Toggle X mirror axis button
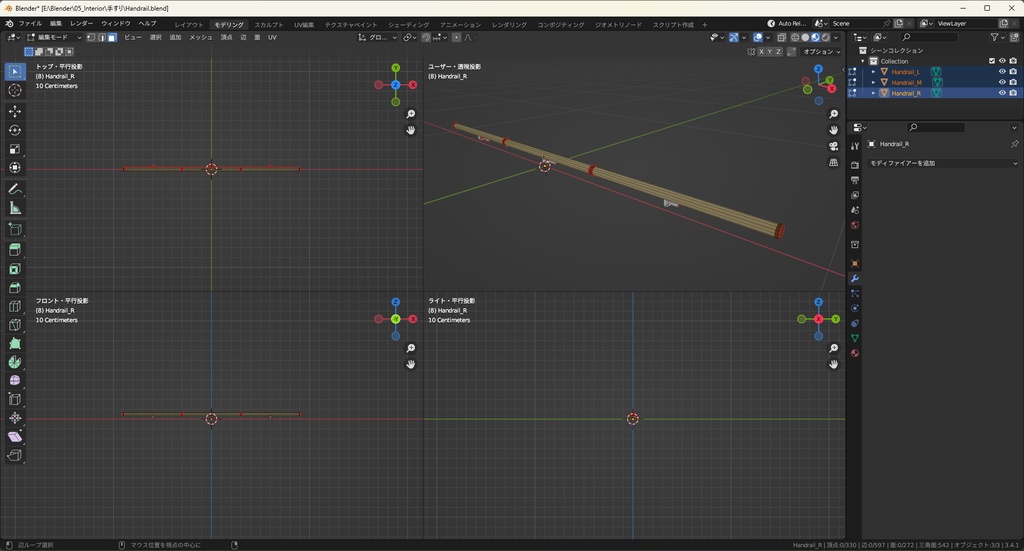The width and height of the screenshot is (1024, 551). 763,51
